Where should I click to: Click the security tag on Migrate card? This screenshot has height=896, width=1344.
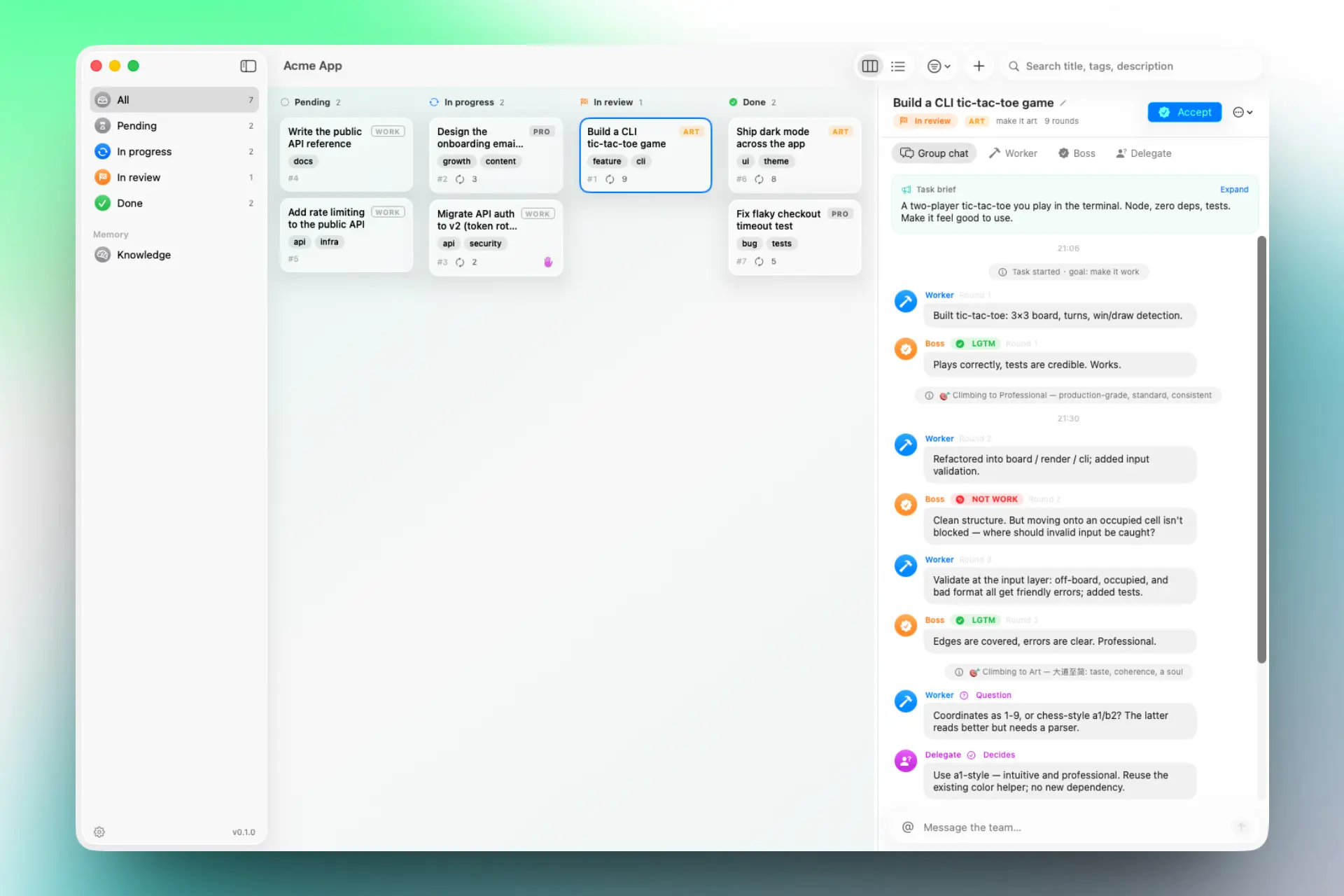(x=485, y=244)
